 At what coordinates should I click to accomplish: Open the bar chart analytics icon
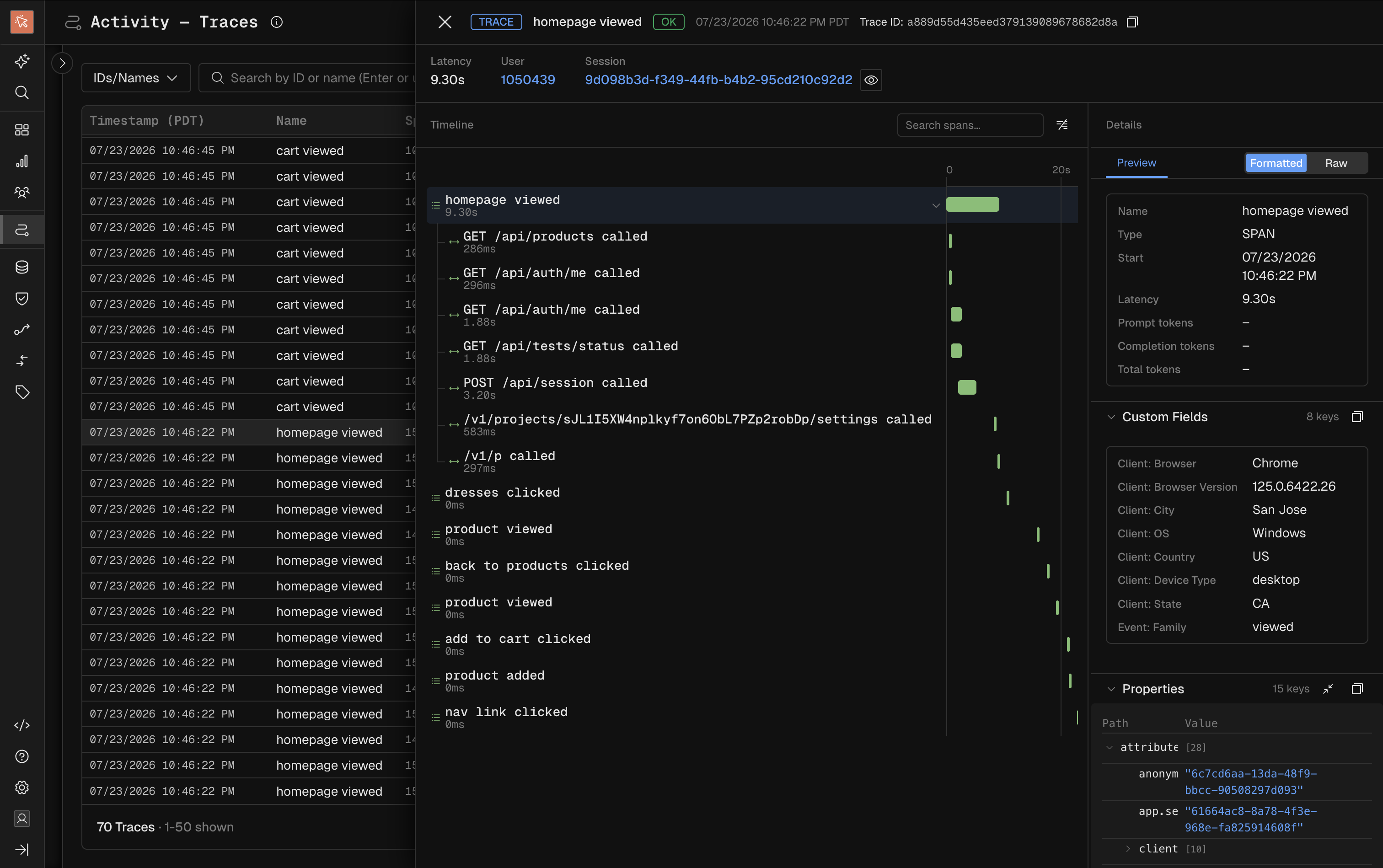22,161
